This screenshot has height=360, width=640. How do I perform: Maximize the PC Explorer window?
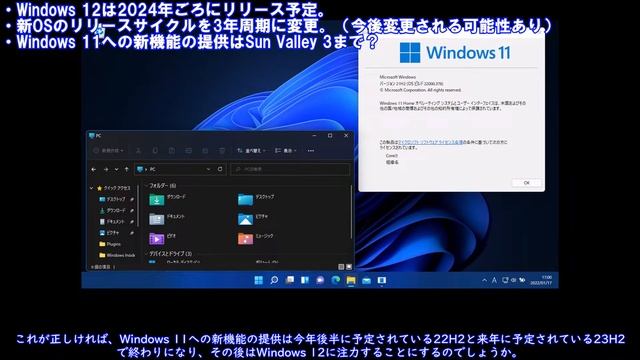(330, 136)
